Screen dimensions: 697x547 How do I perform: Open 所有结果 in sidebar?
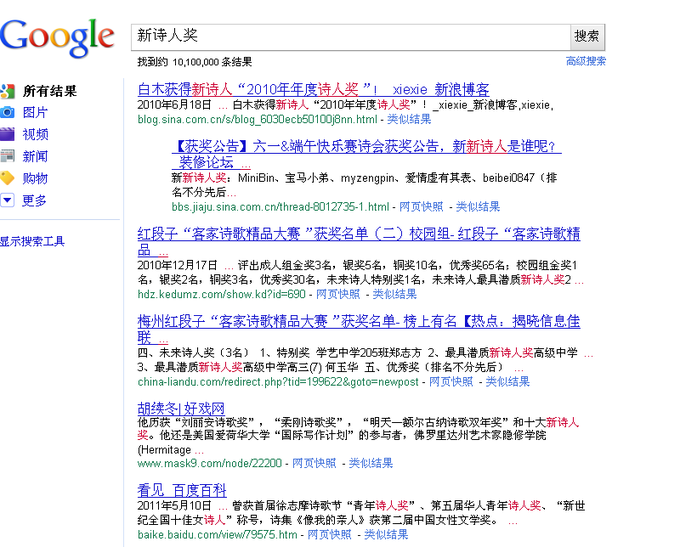(x=50, y=91)
